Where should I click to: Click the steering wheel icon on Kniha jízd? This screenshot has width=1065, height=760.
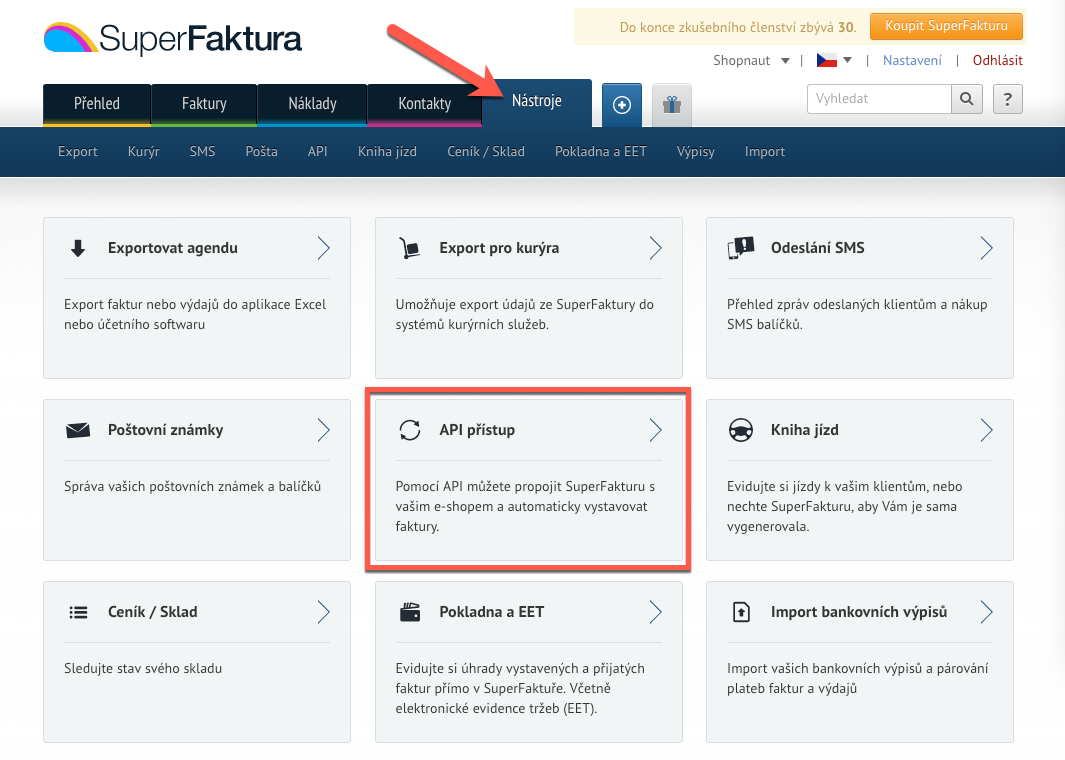point(741,430)
